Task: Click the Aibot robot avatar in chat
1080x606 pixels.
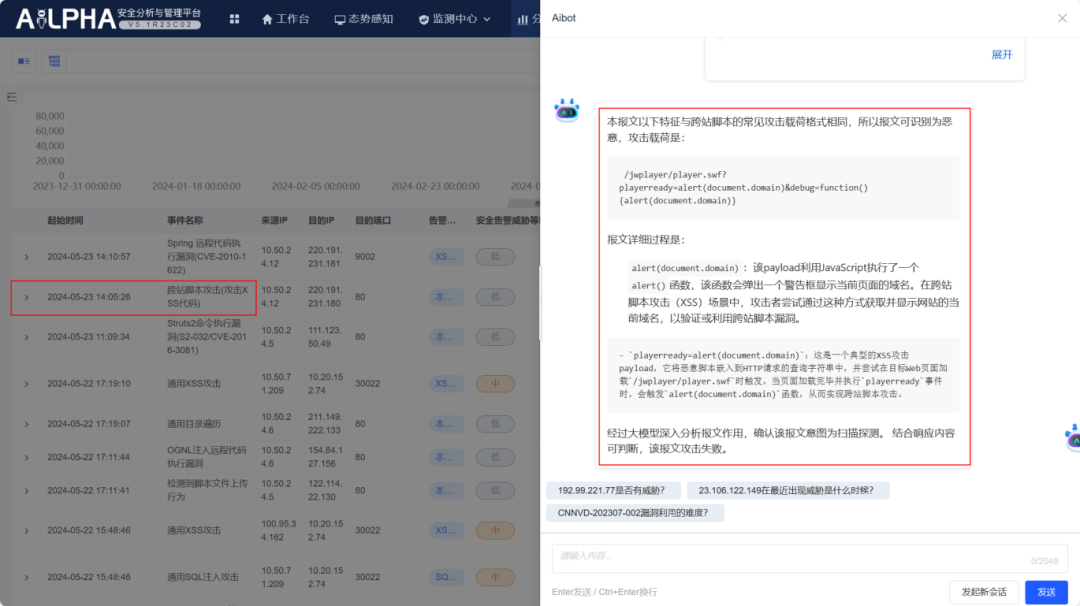Action: (x=567, y=111)
